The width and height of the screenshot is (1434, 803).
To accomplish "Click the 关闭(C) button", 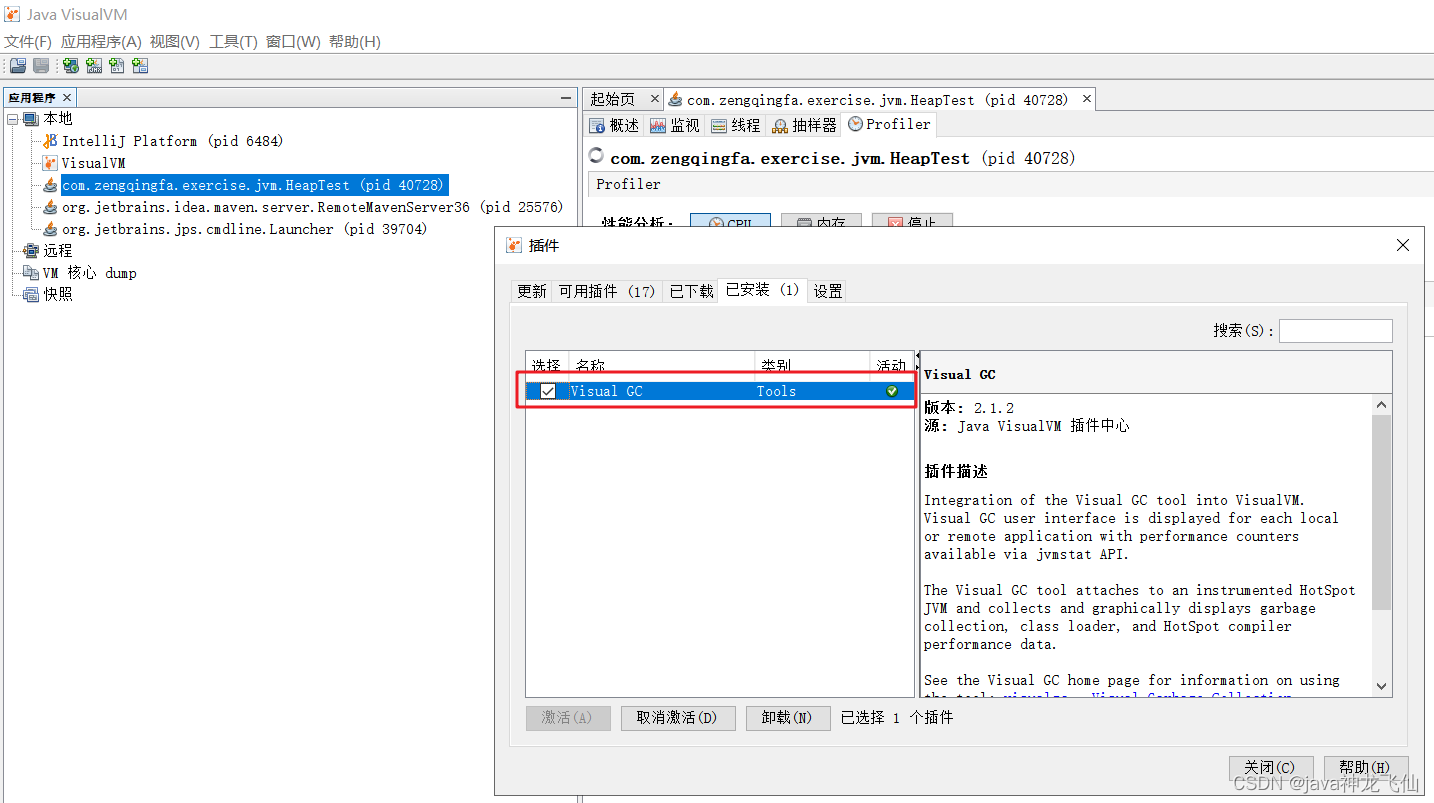I will click(x=1271, y=768).
